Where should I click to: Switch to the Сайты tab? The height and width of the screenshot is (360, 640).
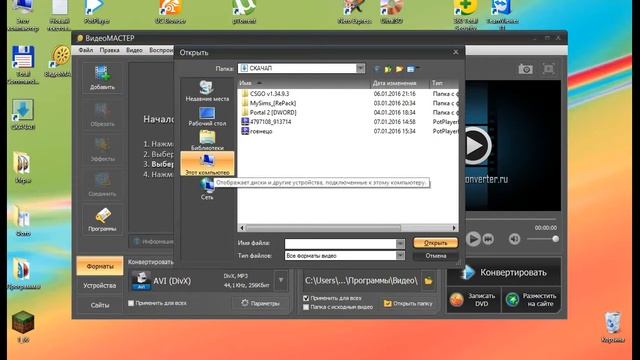click(x=100, y=304)
